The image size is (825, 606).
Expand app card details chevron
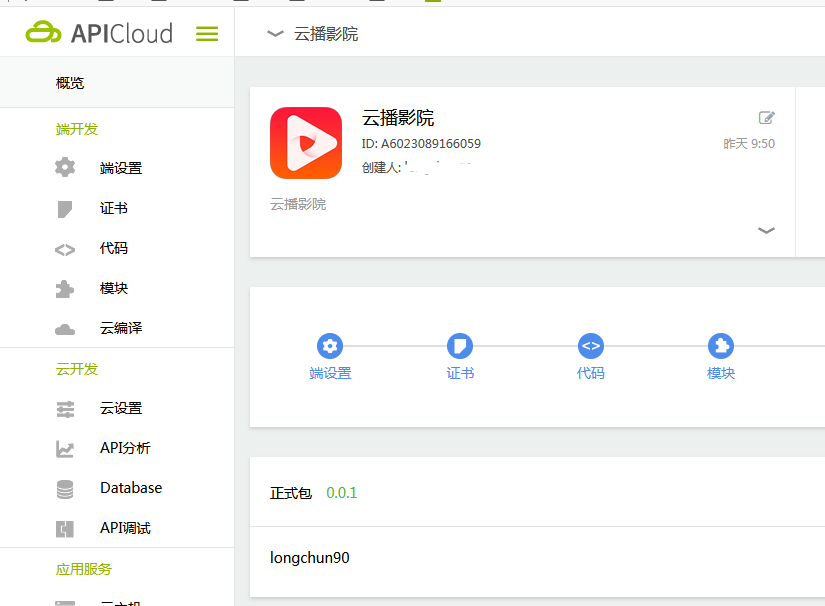click(x=766, y=230)
